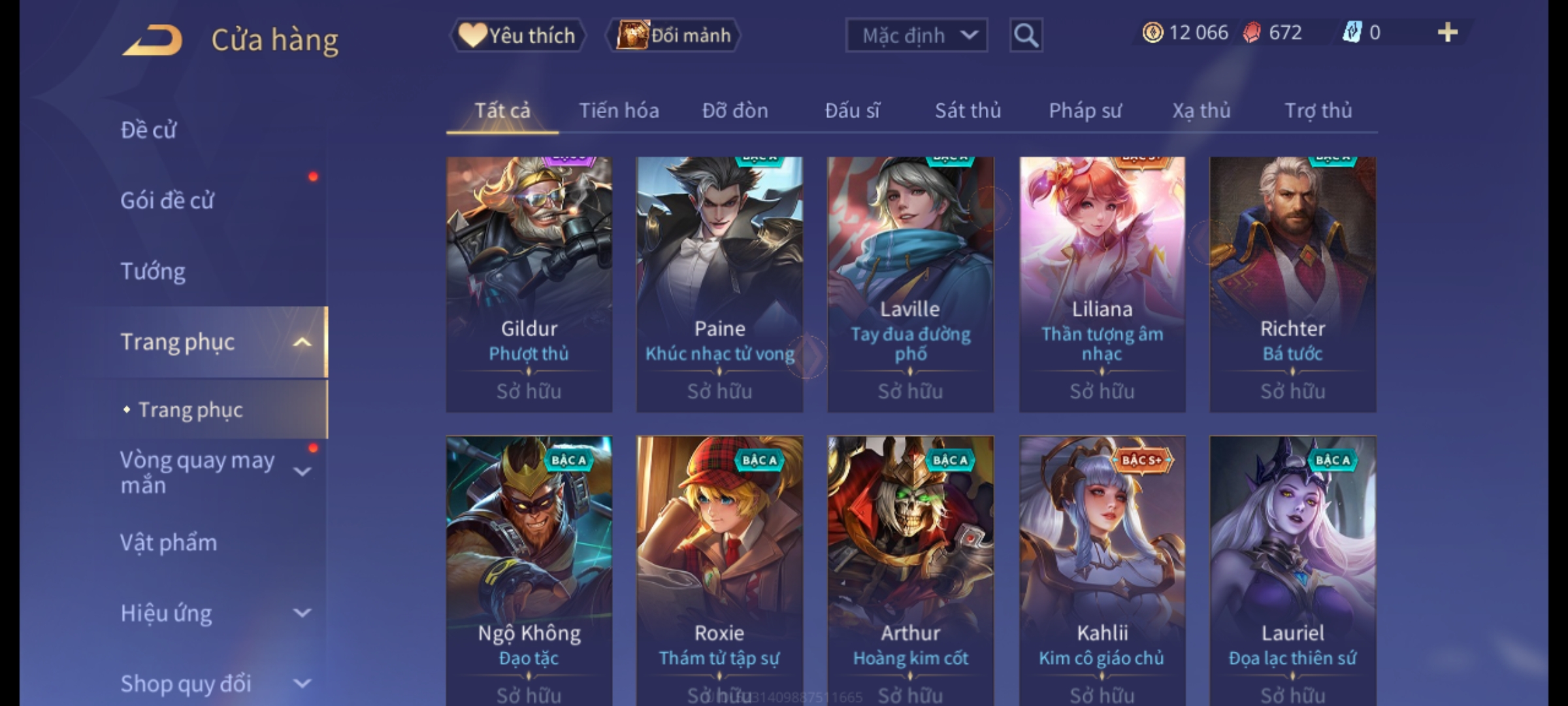This screenshot has width=1568, height=706.
Task: Expand the Hiệu ứng sidebar section
Action: point(301,613)
